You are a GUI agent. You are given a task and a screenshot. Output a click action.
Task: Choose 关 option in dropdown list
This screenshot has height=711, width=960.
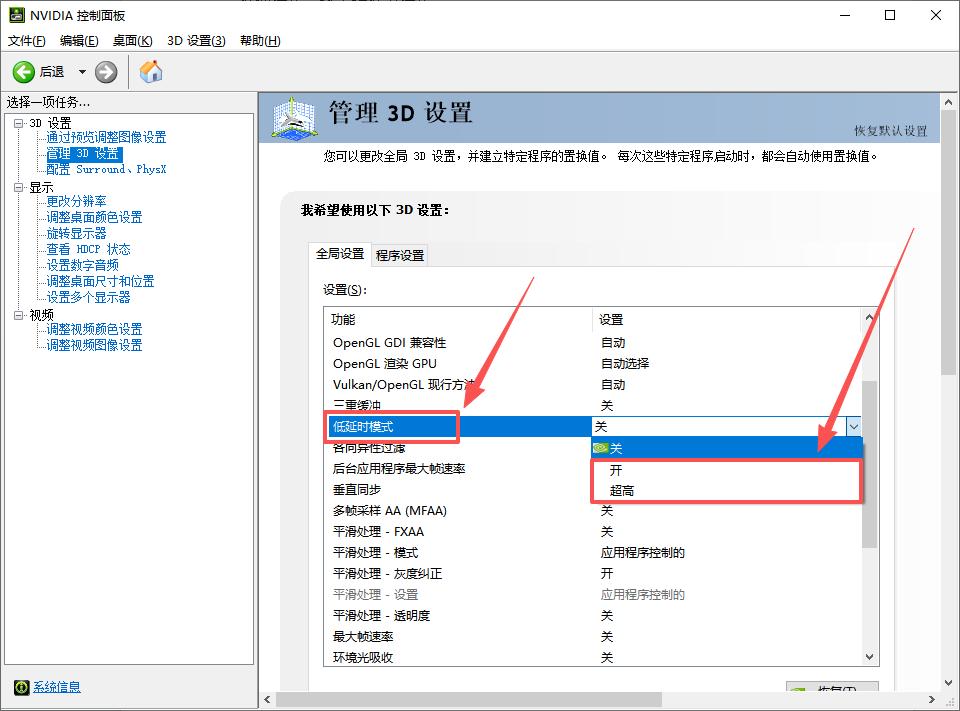pyautogui.click(x=727, y=448)
